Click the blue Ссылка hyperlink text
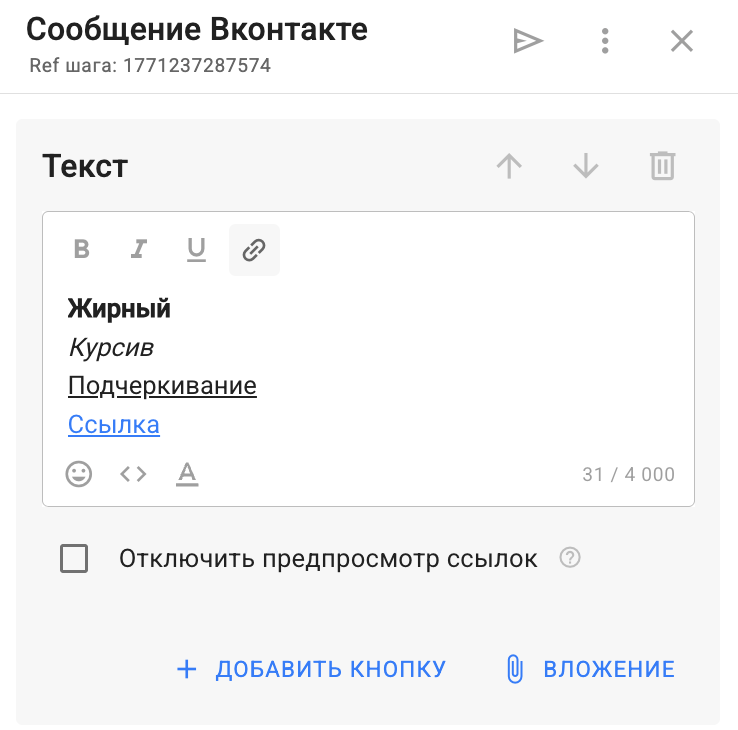Viewport: 738px width, 730px height. [x=114, y=425]
